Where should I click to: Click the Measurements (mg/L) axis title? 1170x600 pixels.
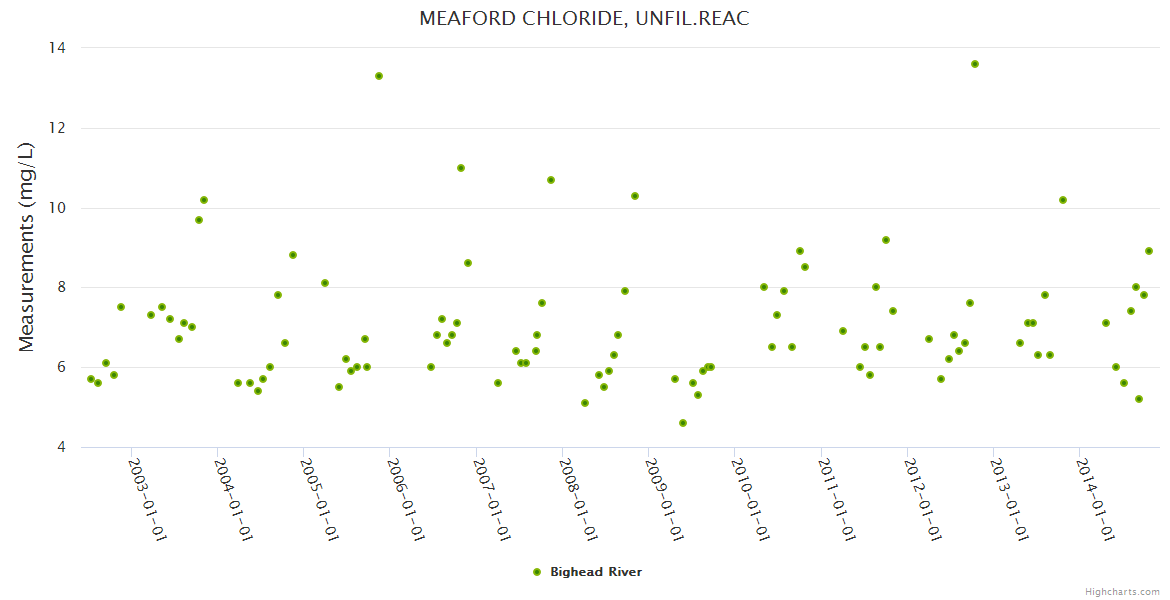[x=27, y=246]
